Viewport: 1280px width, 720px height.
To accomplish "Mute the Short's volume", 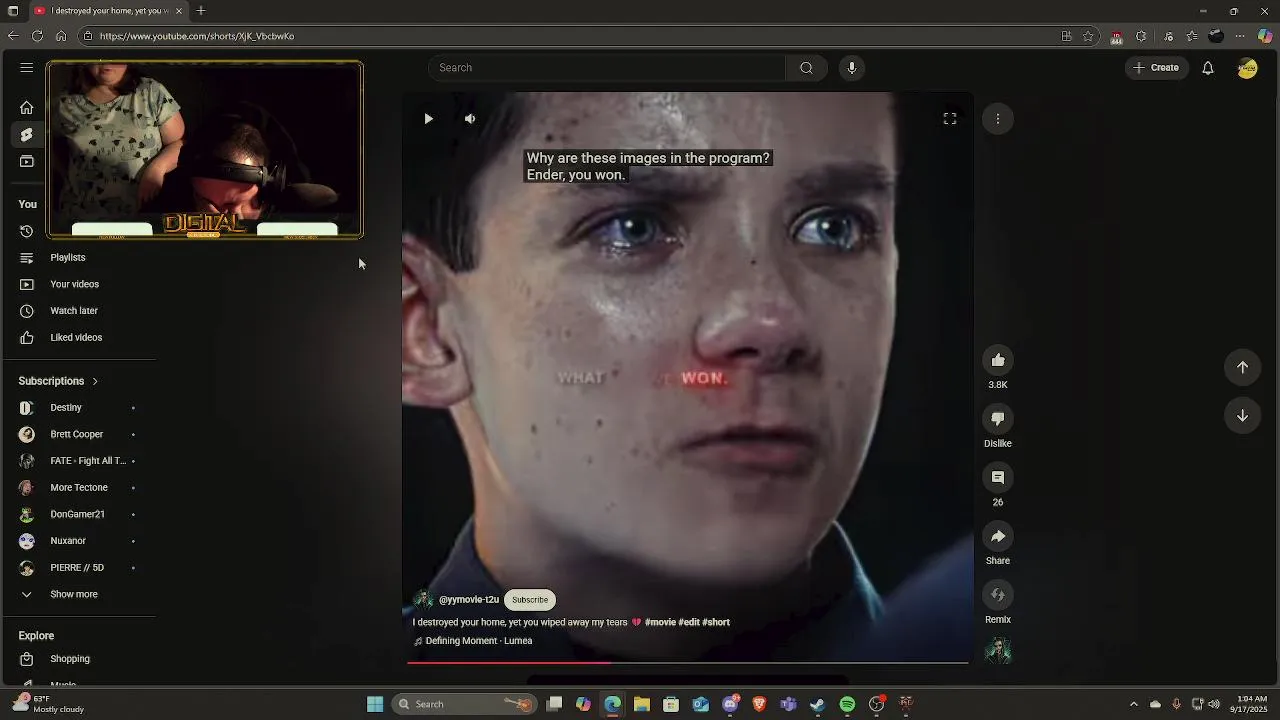I will [x=470, y=119].
